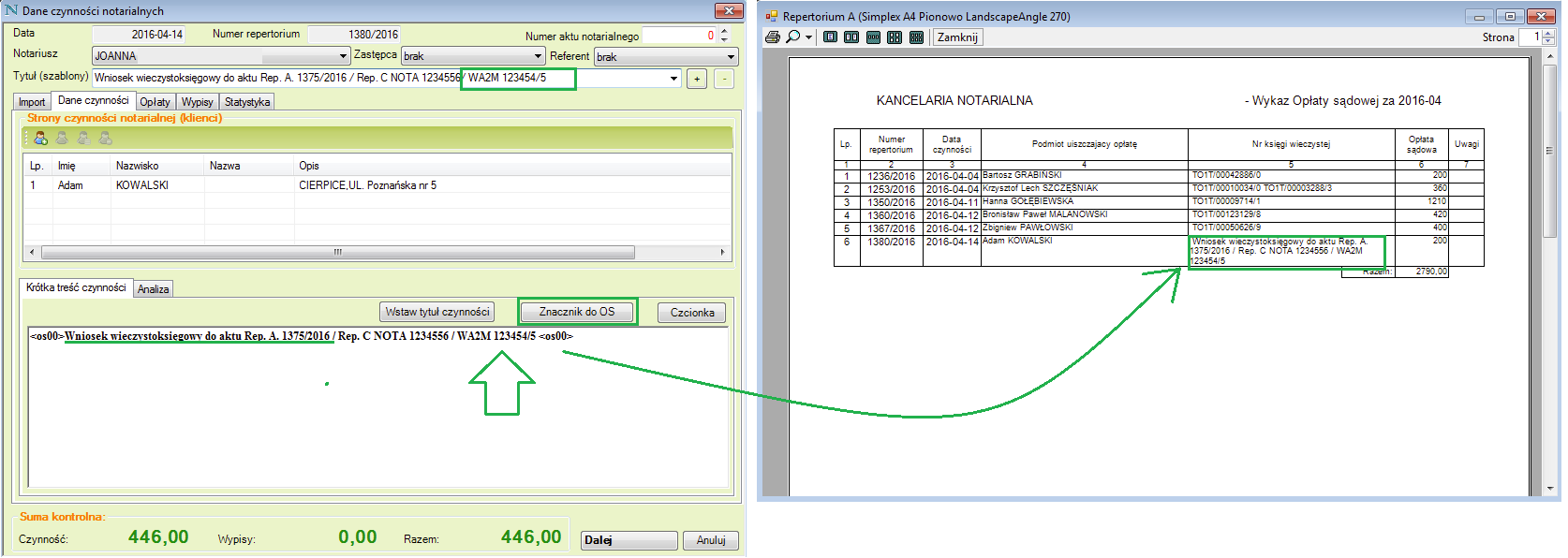Screen dimensions: 1568x558
Task: Click into the Krótka treść text area
Action: 377,407
